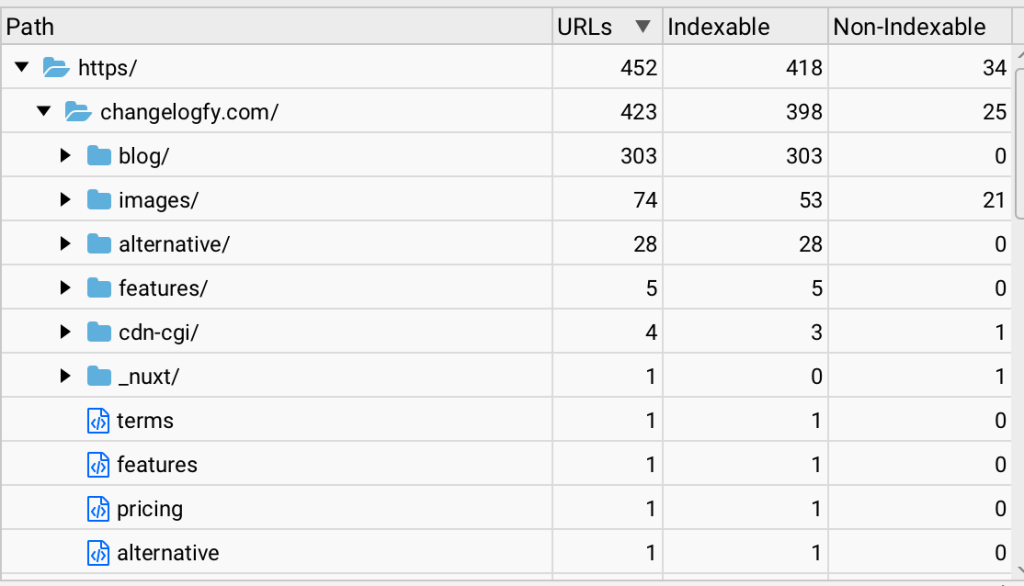The width and height of the screenshot is (1024, 586).
Task: Click the pricing HTML file icon
Action: [98, 509]
